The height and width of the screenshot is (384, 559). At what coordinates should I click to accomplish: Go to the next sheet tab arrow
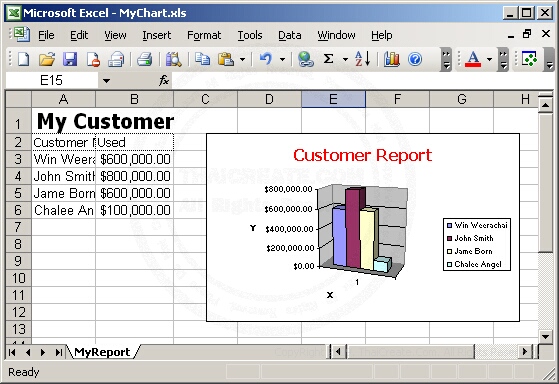tap(43, 352)
